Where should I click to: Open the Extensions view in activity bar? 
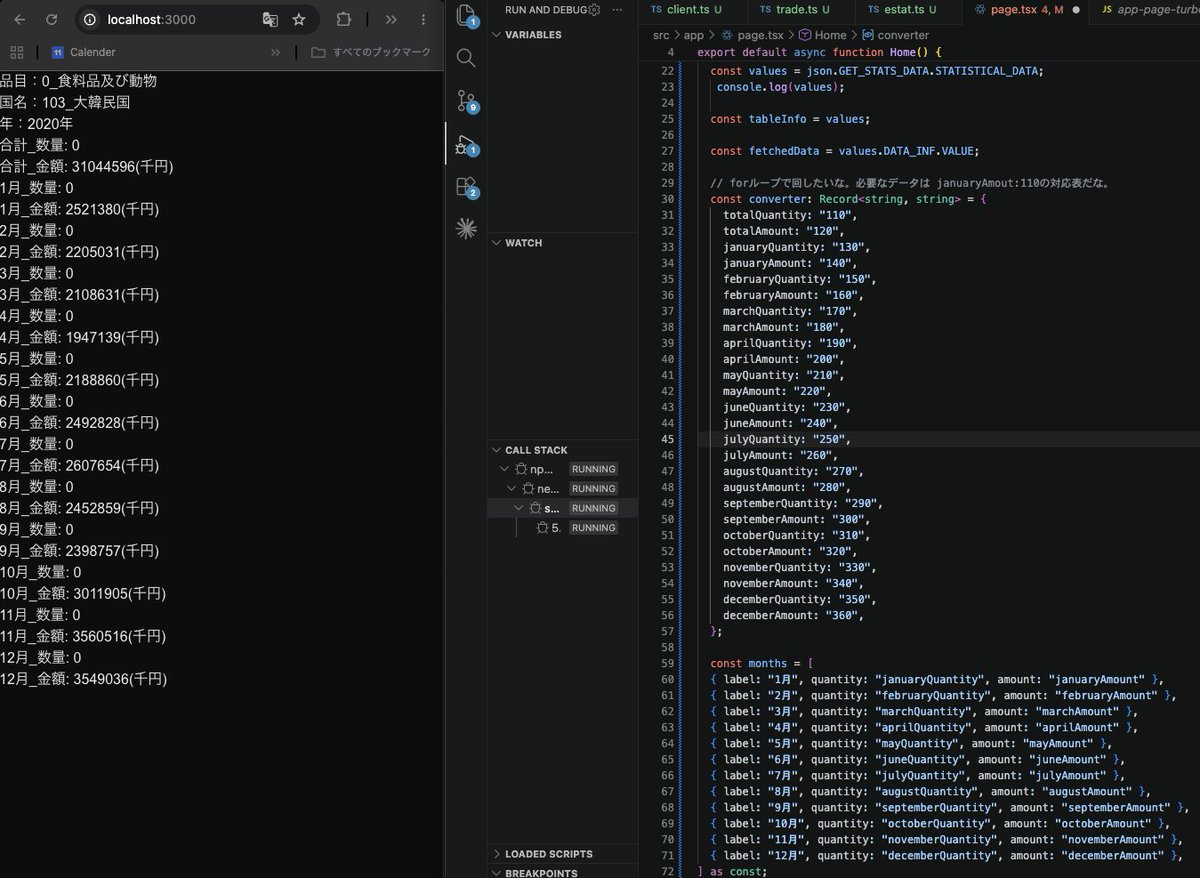466,187
